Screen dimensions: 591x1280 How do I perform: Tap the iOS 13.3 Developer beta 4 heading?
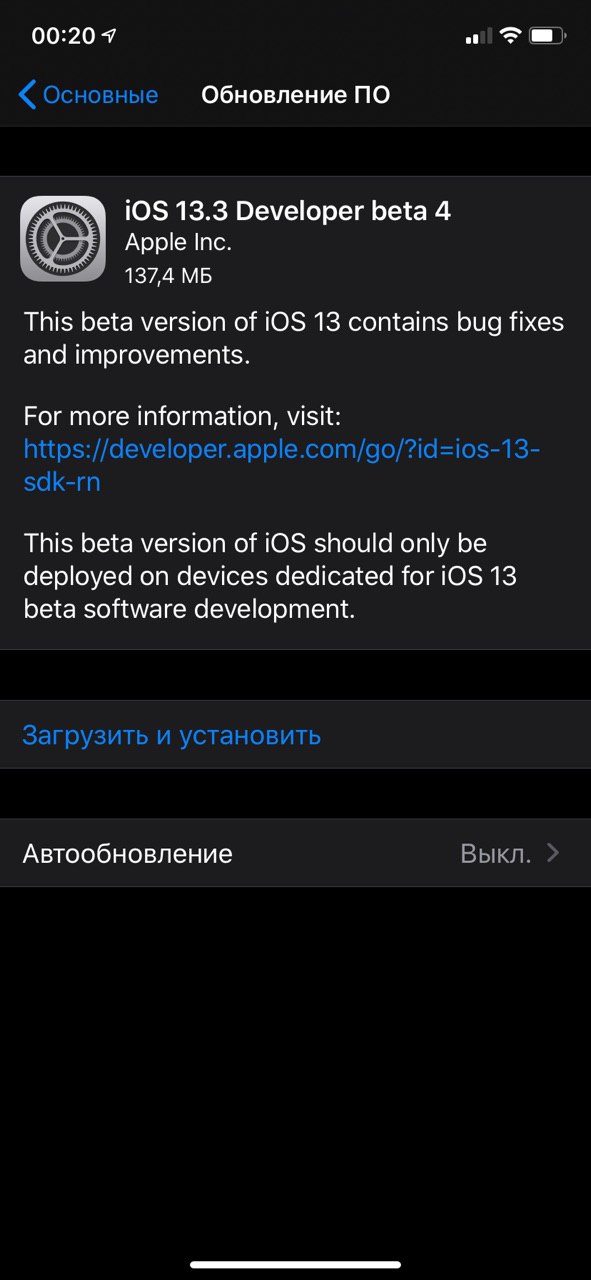tap(287, 211)
